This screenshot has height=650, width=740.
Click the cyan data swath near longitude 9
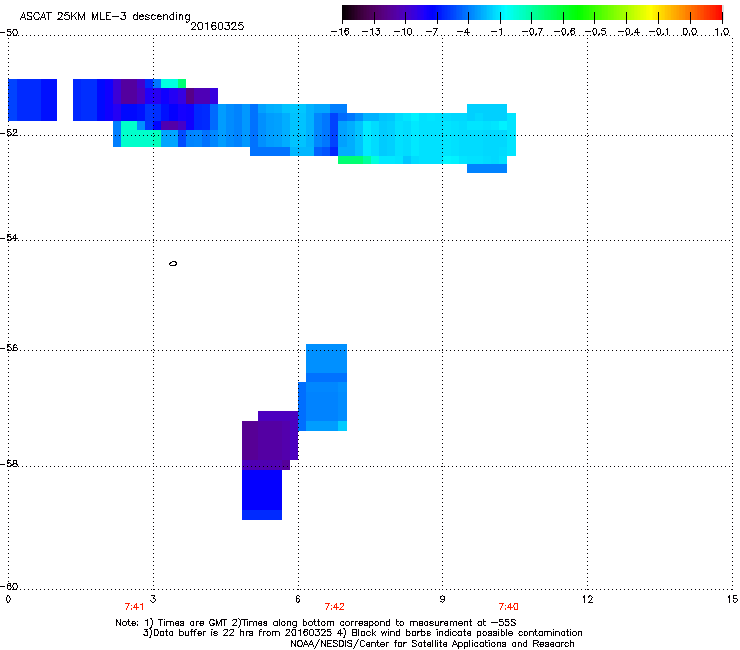tap(427, 138)
